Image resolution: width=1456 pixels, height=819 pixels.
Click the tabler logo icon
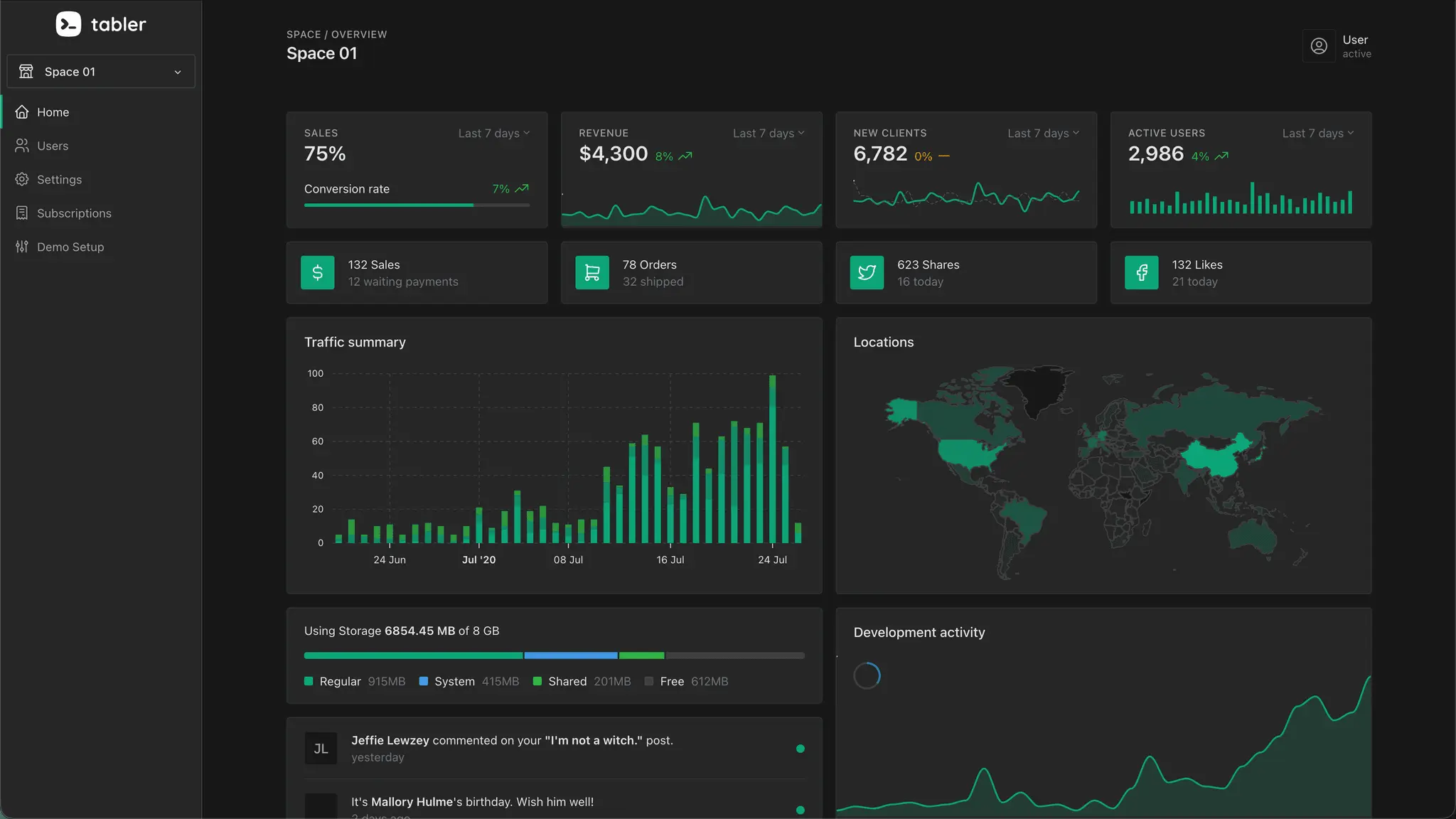coord(68,24)
